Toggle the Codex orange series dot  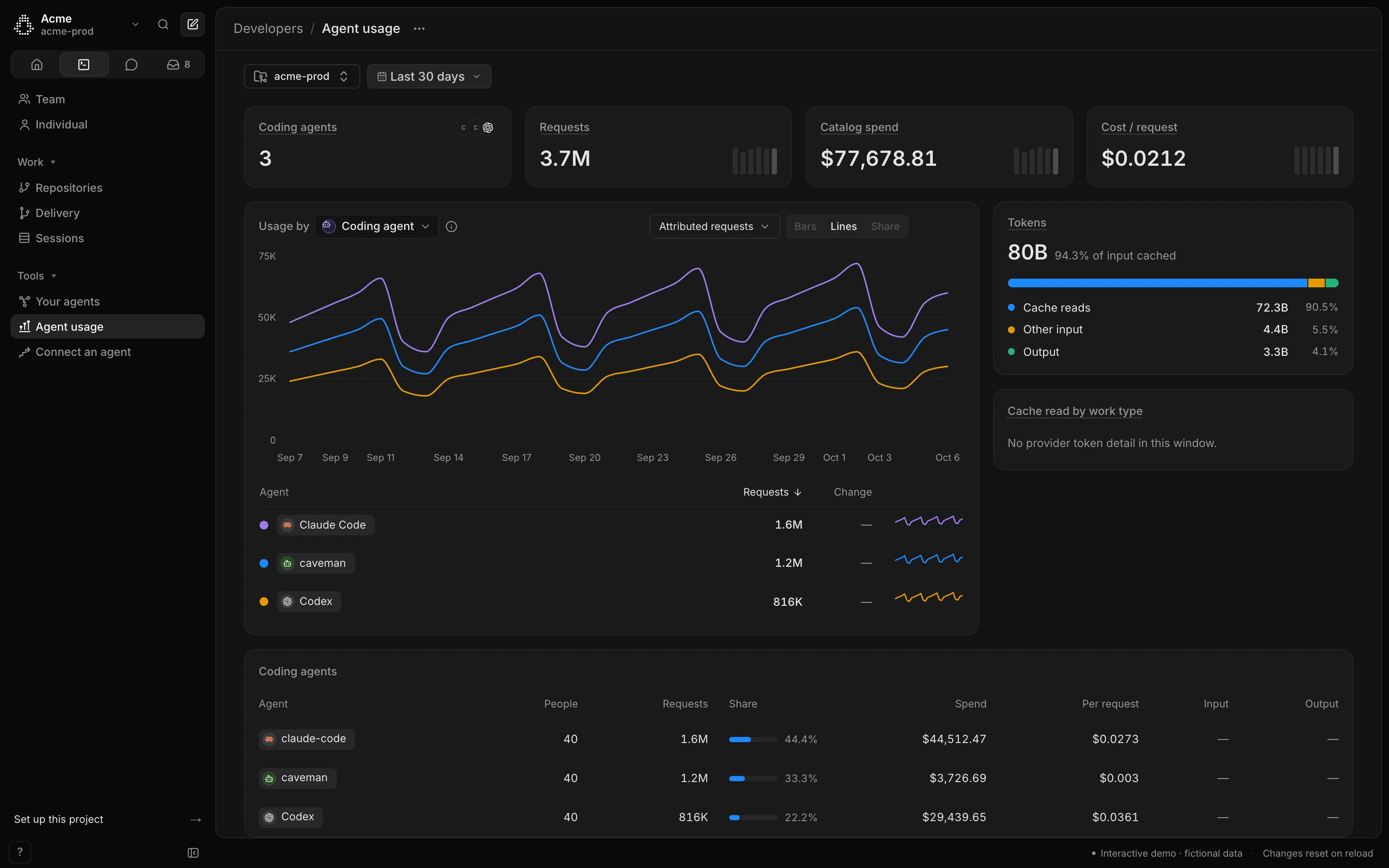(264, 602)
